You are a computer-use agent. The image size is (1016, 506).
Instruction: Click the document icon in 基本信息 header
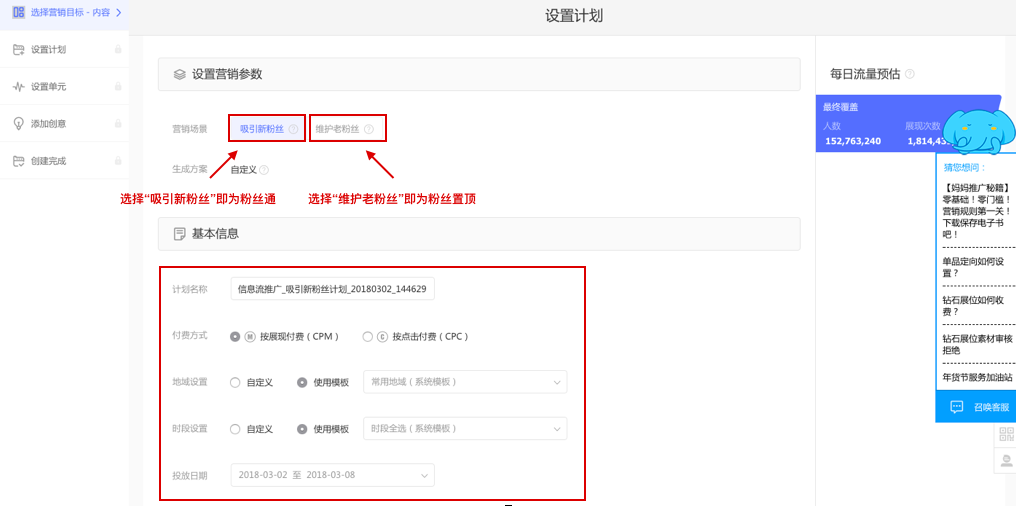(x=179, y=234)
